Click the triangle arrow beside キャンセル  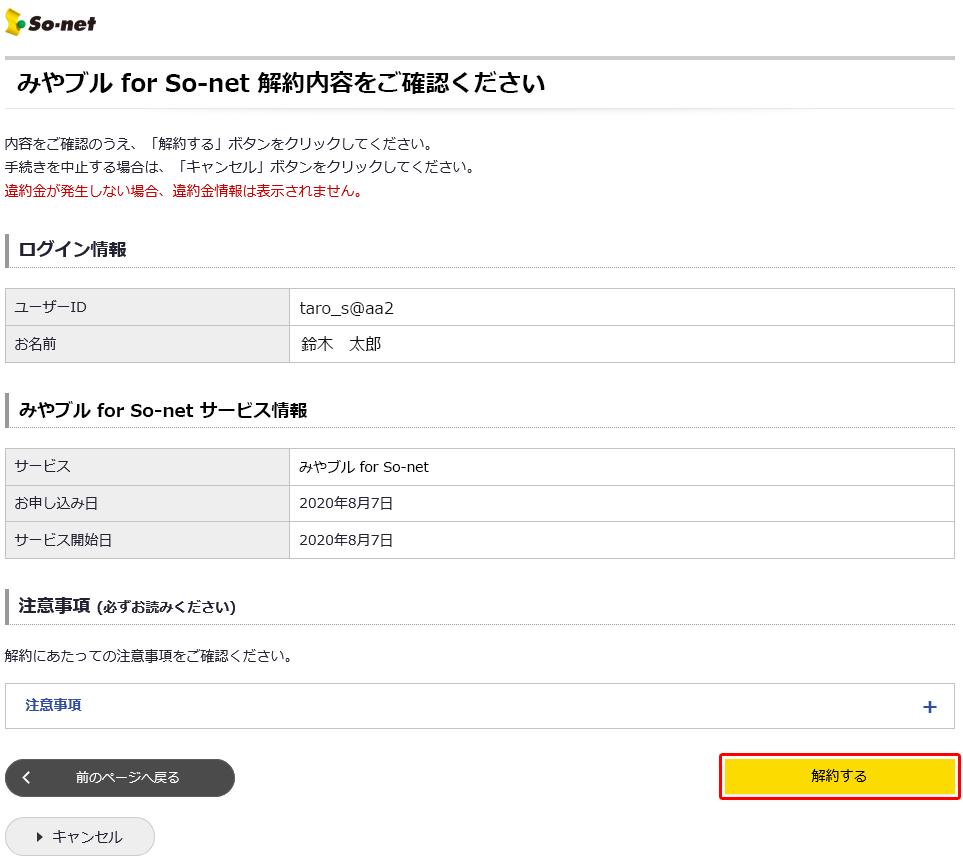coord(40,837)
